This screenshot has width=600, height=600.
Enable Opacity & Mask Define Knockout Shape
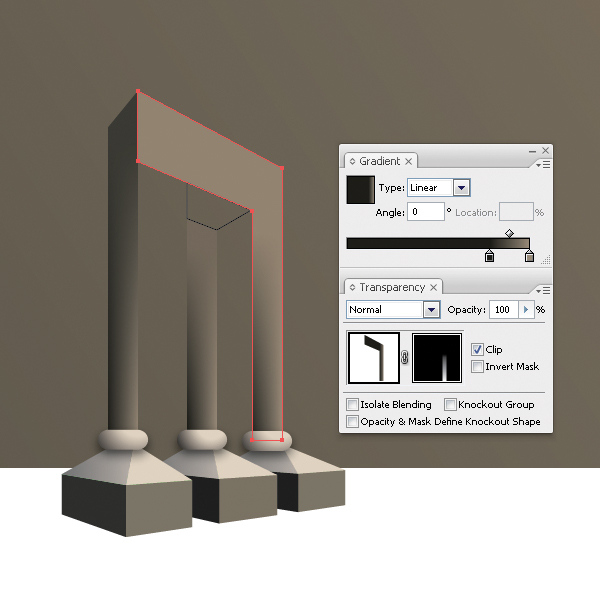click(x=352, y=422)
